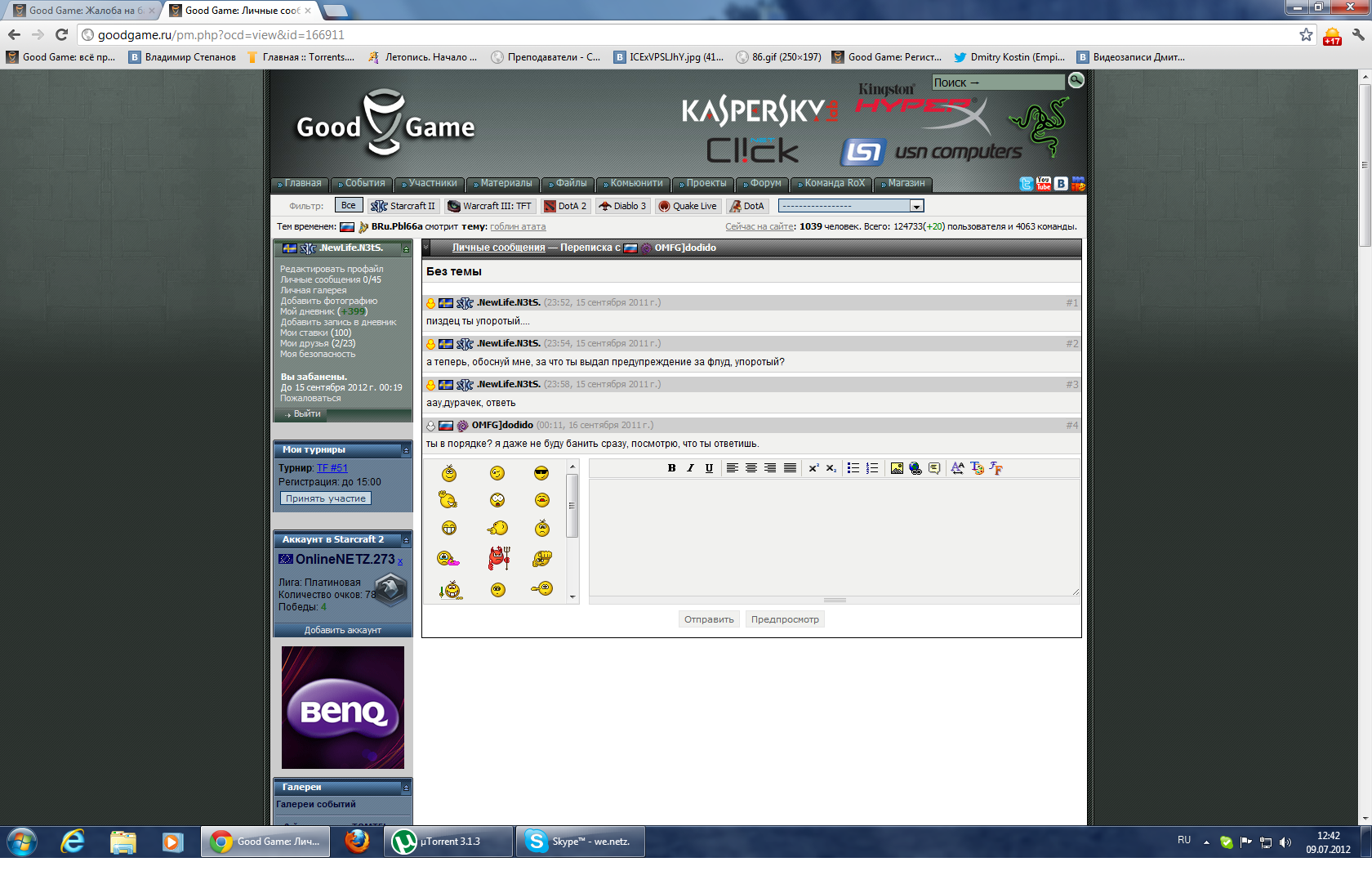Image resolution: width=1372 pixels, height=871 pixels.
Task: Insert the sunglasses smiley
Action: pos(541,473)
